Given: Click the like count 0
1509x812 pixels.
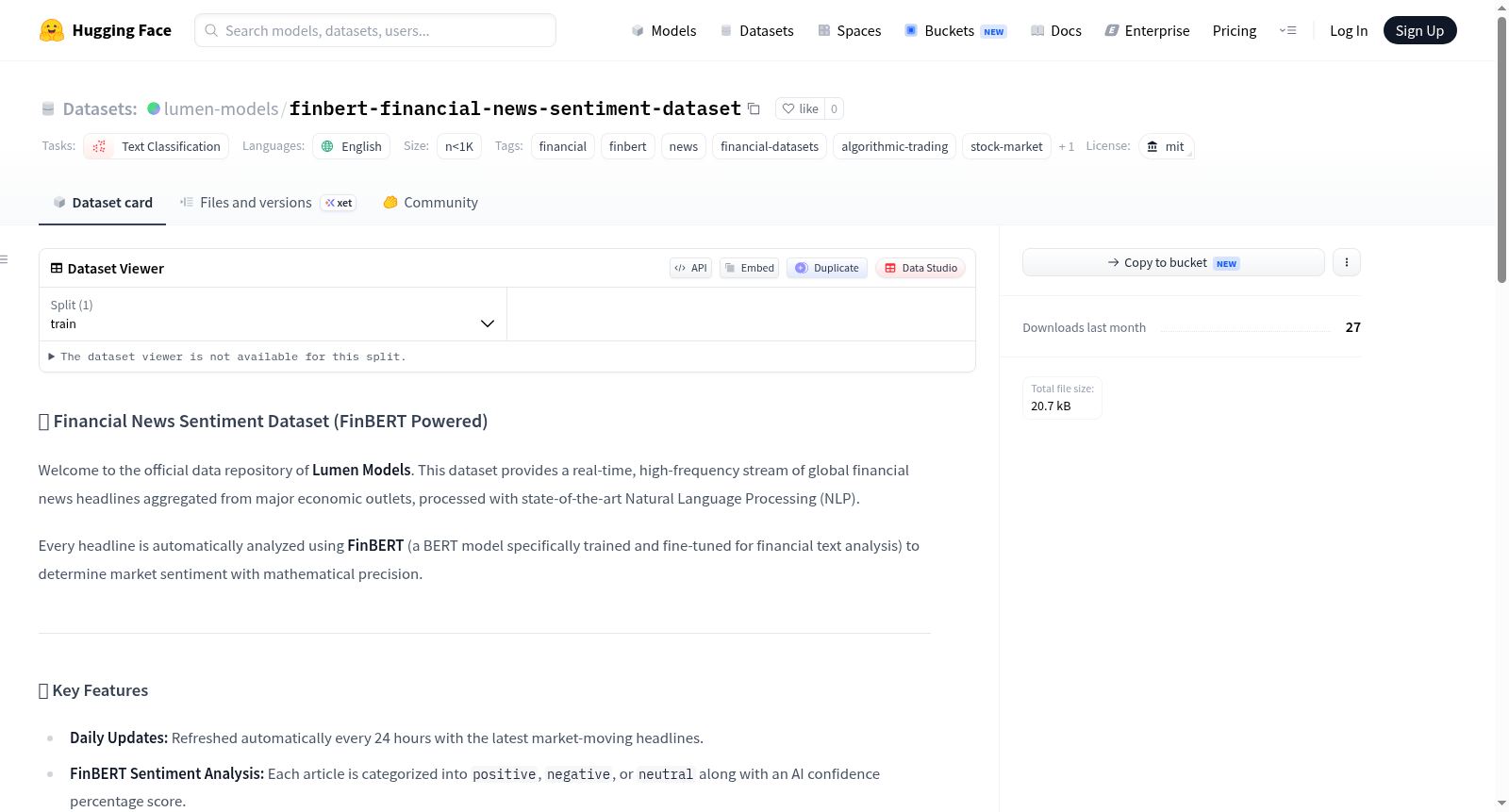Looking at the screenshot, I should click(834, 108).
